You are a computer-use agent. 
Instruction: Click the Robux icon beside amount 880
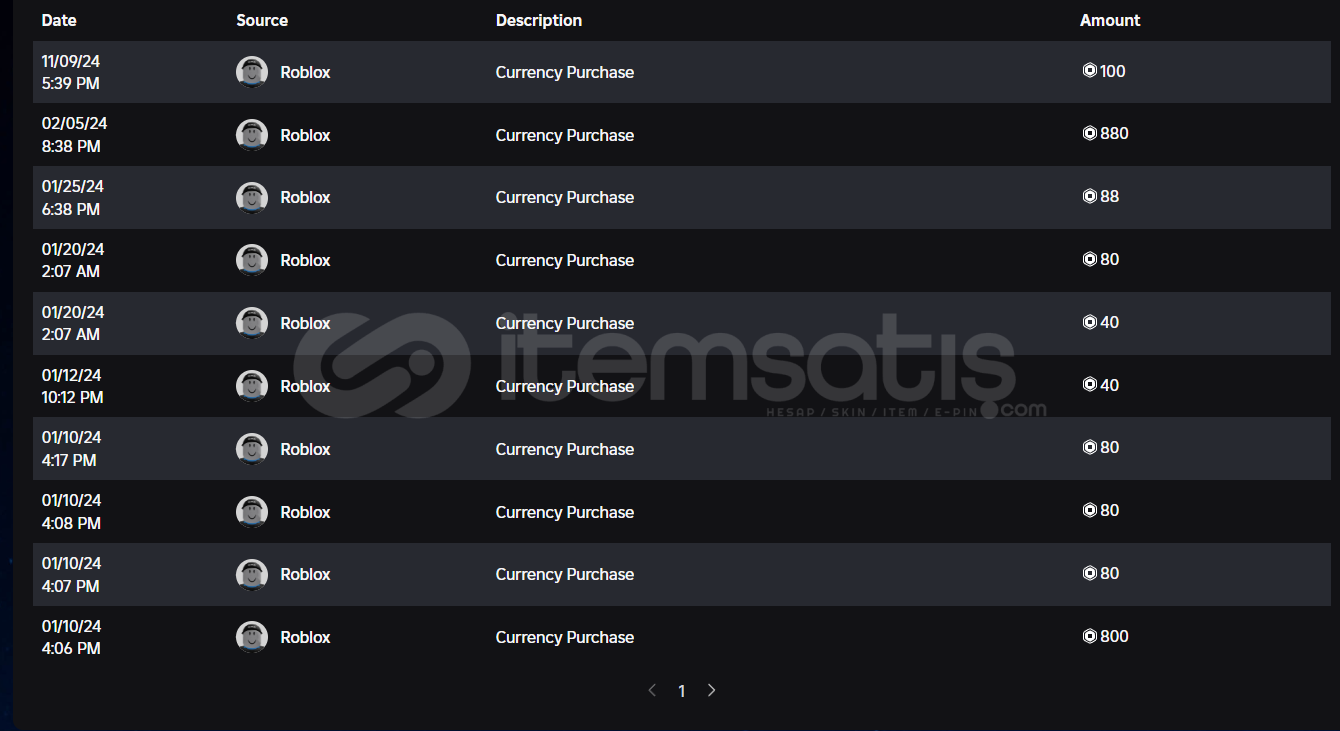pos(1090,133)
